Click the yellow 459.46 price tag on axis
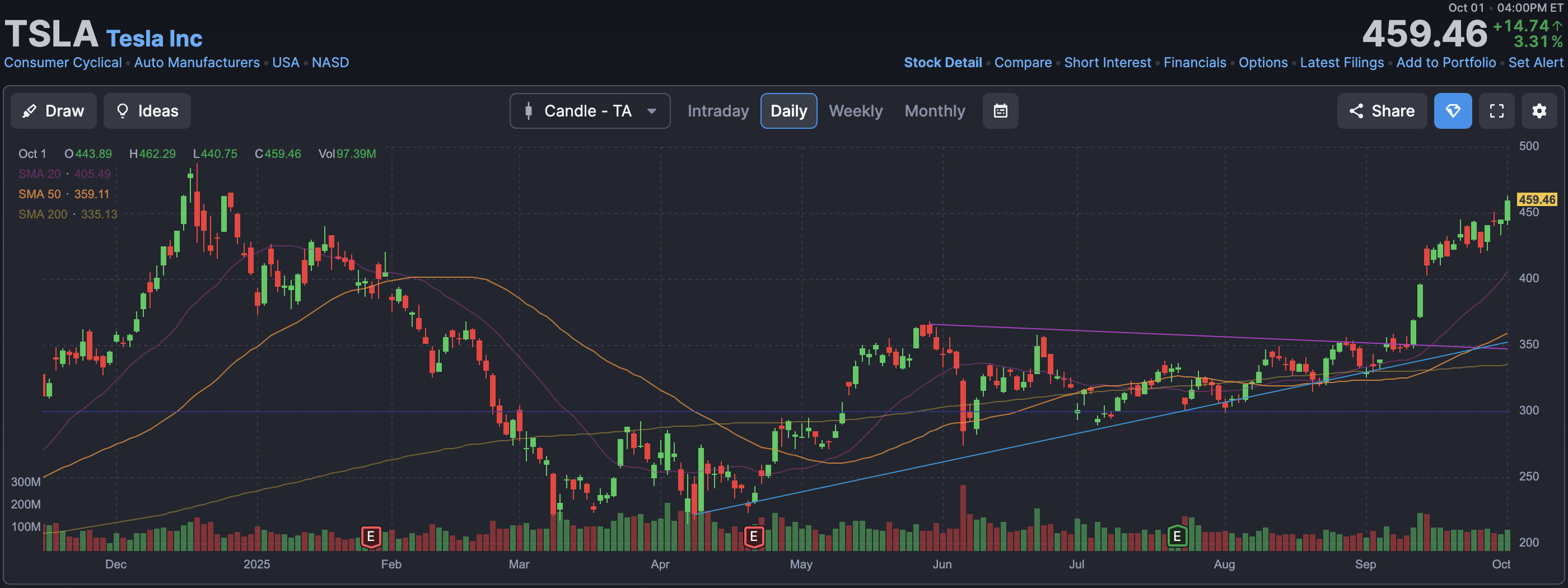Viewport: 1568px width, 588px height. pos(1536,200)
